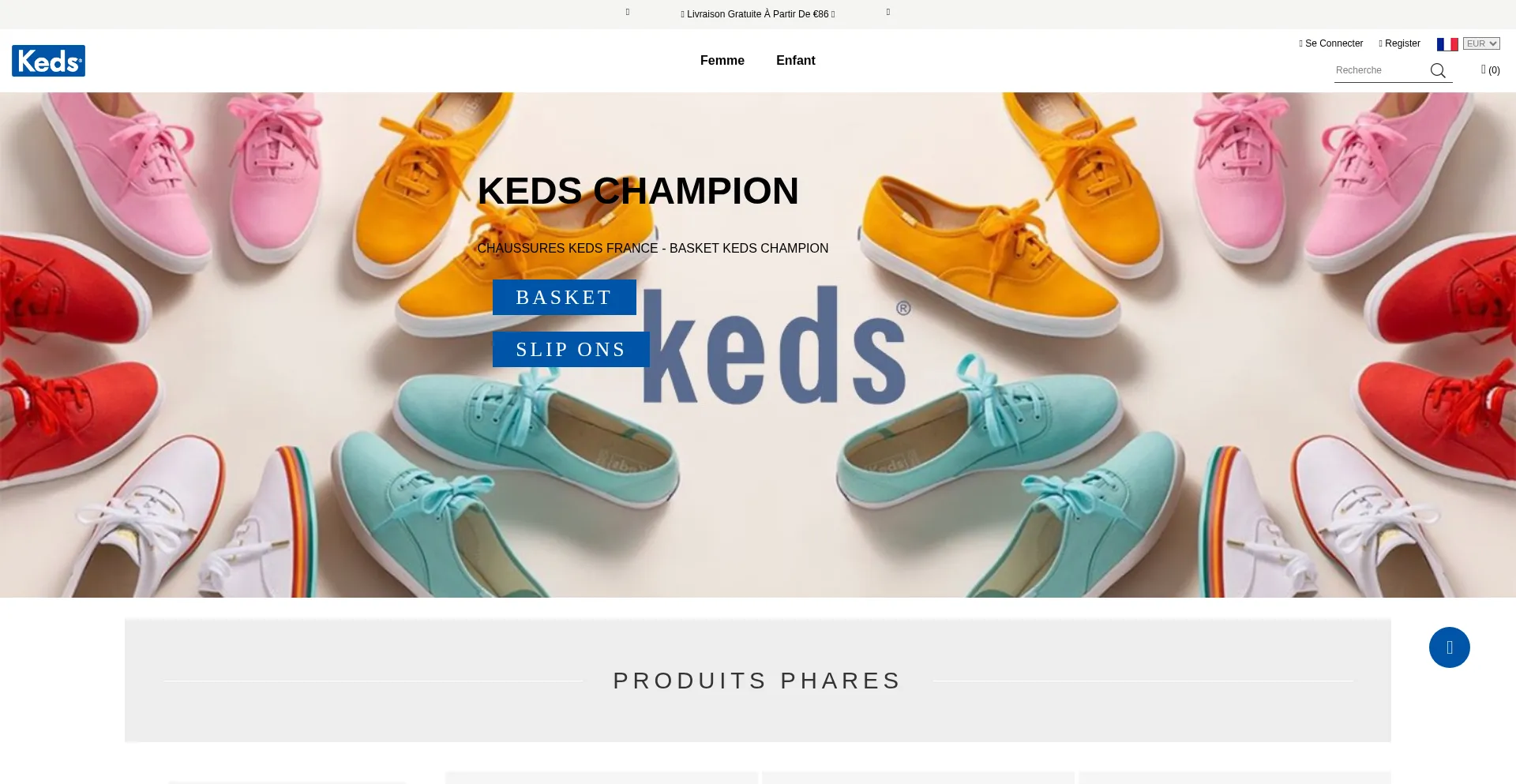Click the Livraison Gratuite announcement text
Viewport: 1516px width, 784px height.
point(758,14)
